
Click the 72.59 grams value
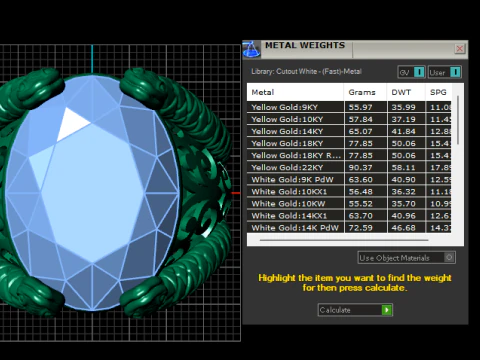pyautogui.click(x=360, y=228)
